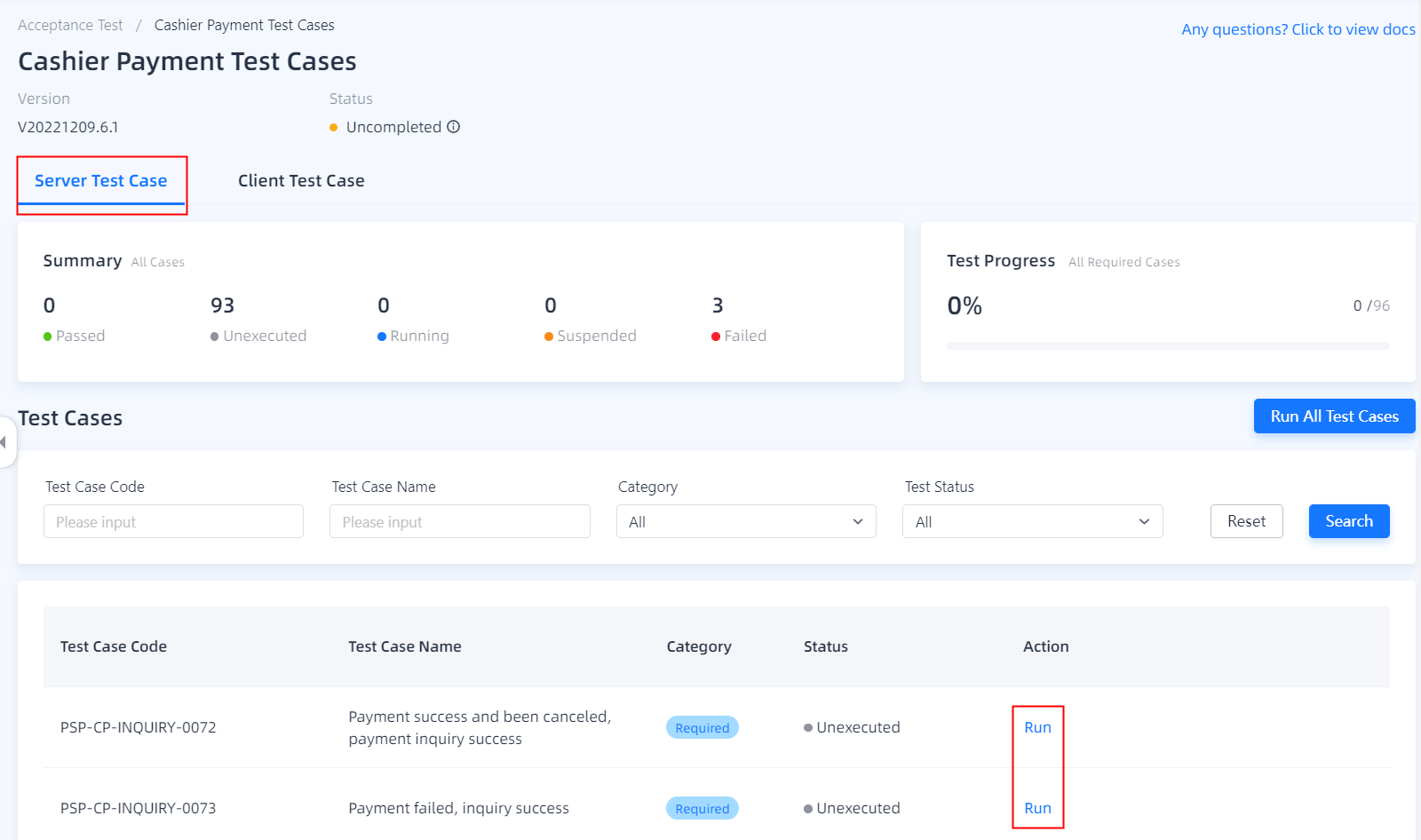
Task: Click the Status column header
Action: point(825,646)
